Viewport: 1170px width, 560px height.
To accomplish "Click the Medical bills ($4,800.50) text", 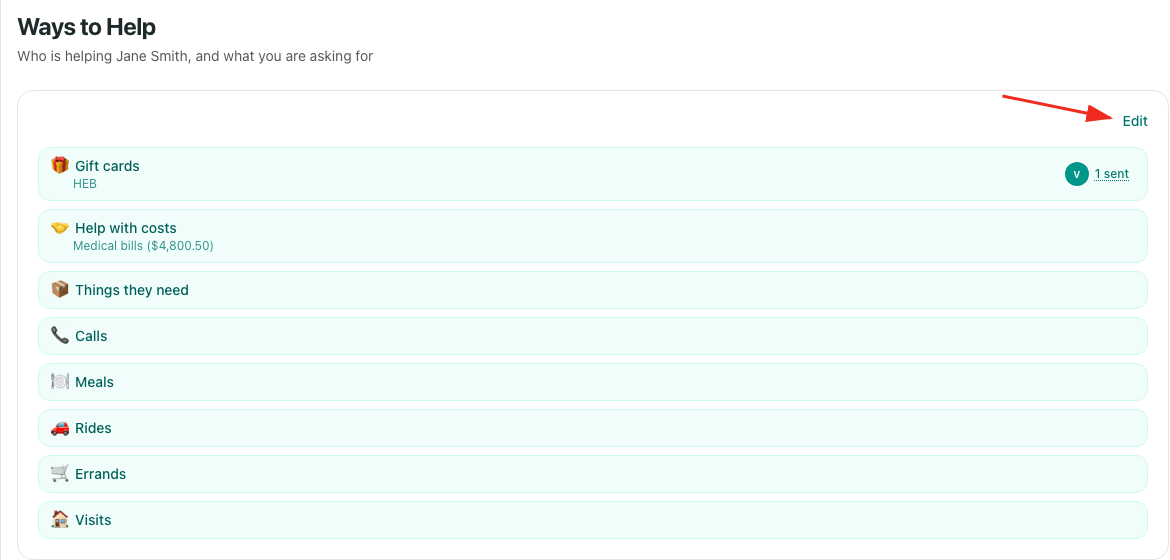I will (x=143, y=245).
